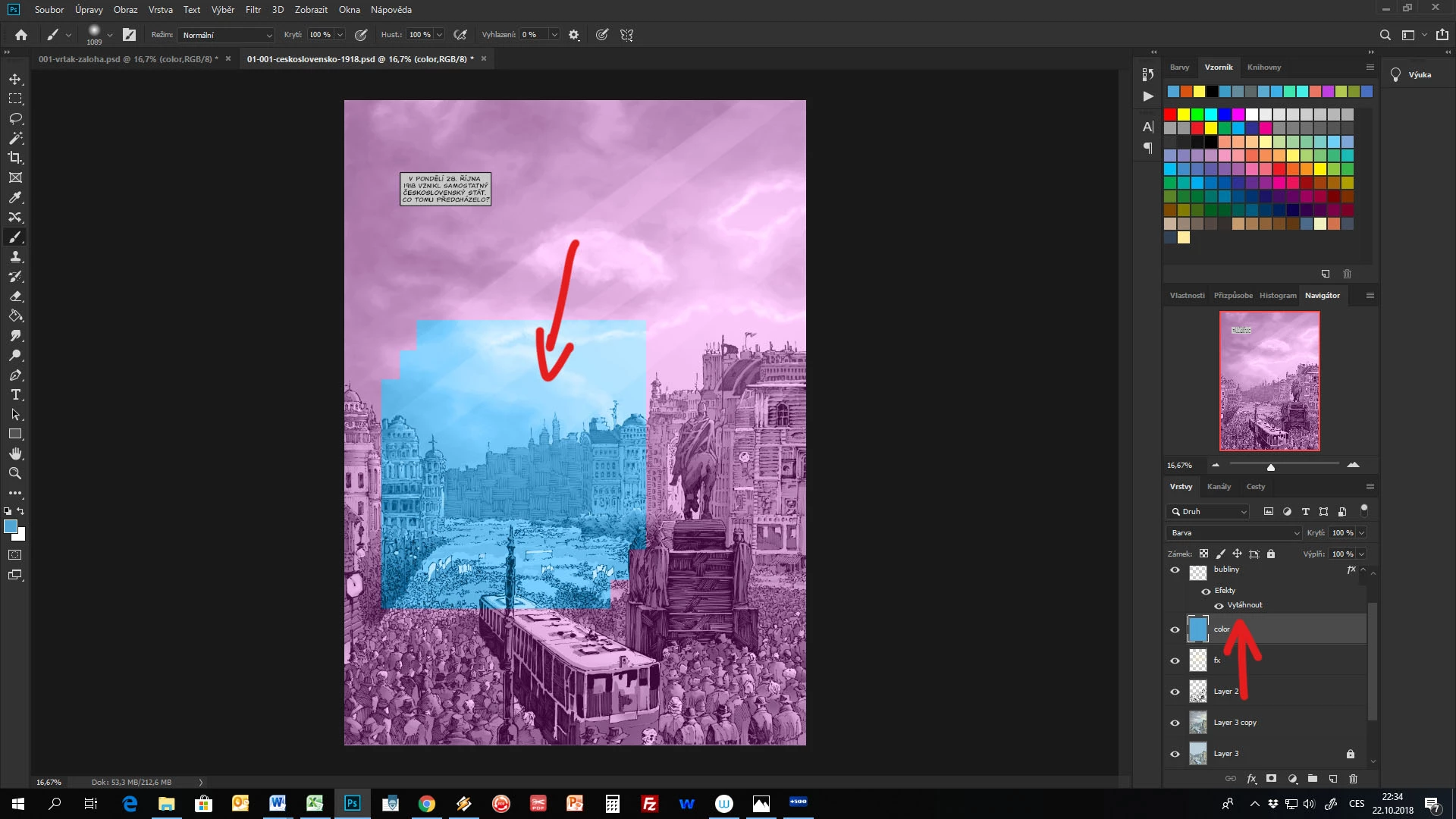The height and width of the screenshot is (819, 1456).
Task: Select the Eraser tool
Action: 15,297
